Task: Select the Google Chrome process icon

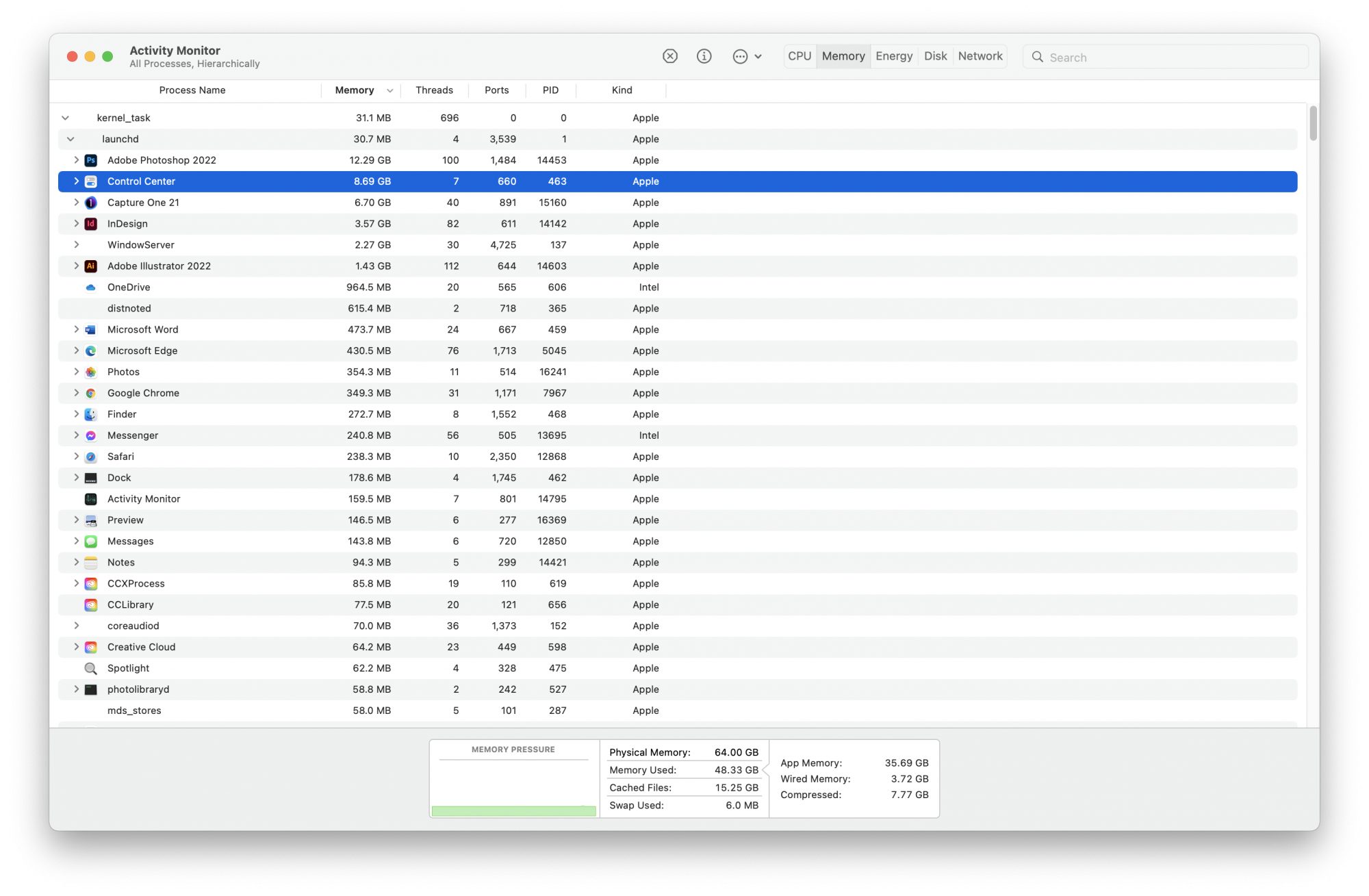Action: point(90,394)
